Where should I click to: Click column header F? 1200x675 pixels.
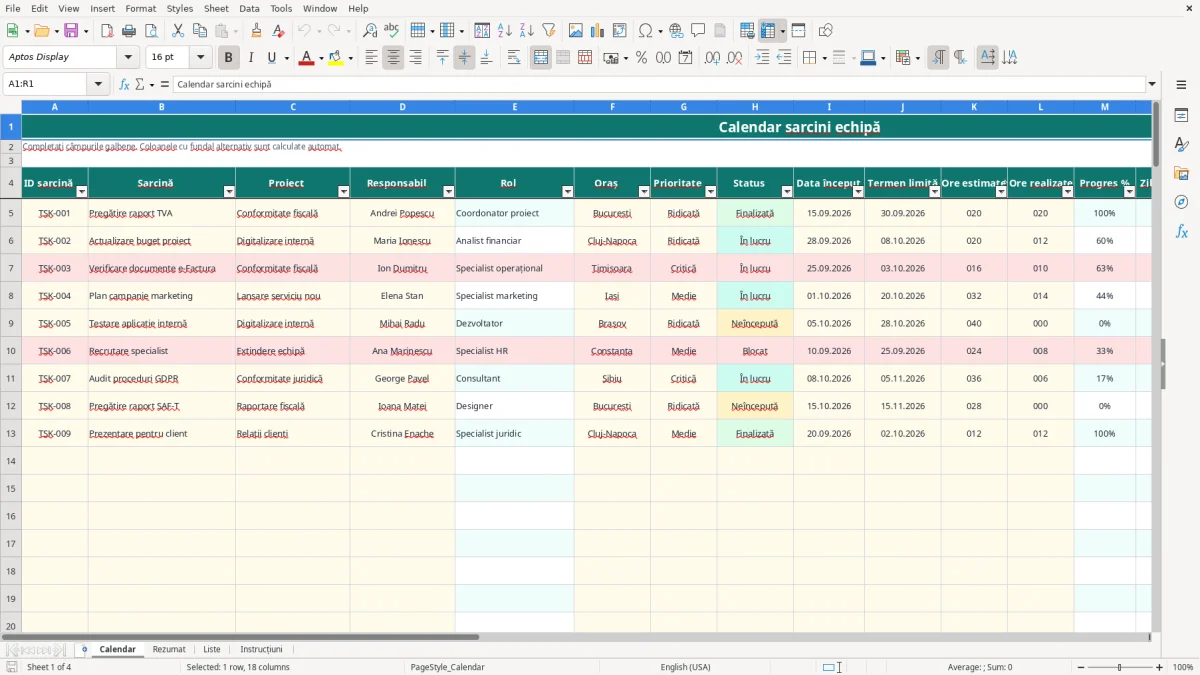pos(612,106)
